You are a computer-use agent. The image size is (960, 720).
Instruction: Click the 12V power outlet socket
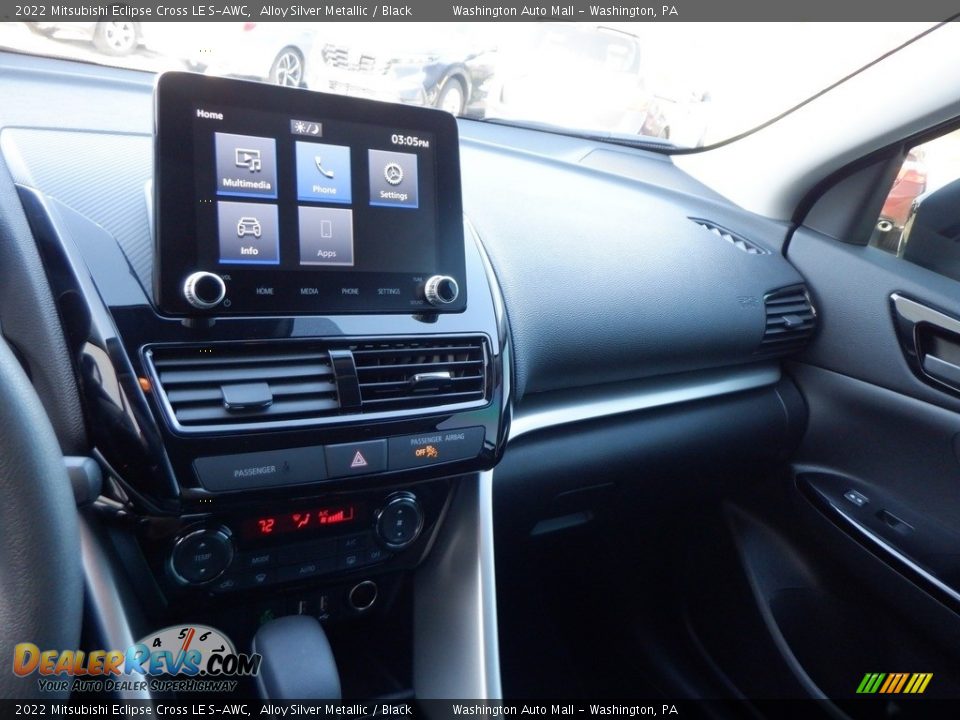(x=362, y=596)
